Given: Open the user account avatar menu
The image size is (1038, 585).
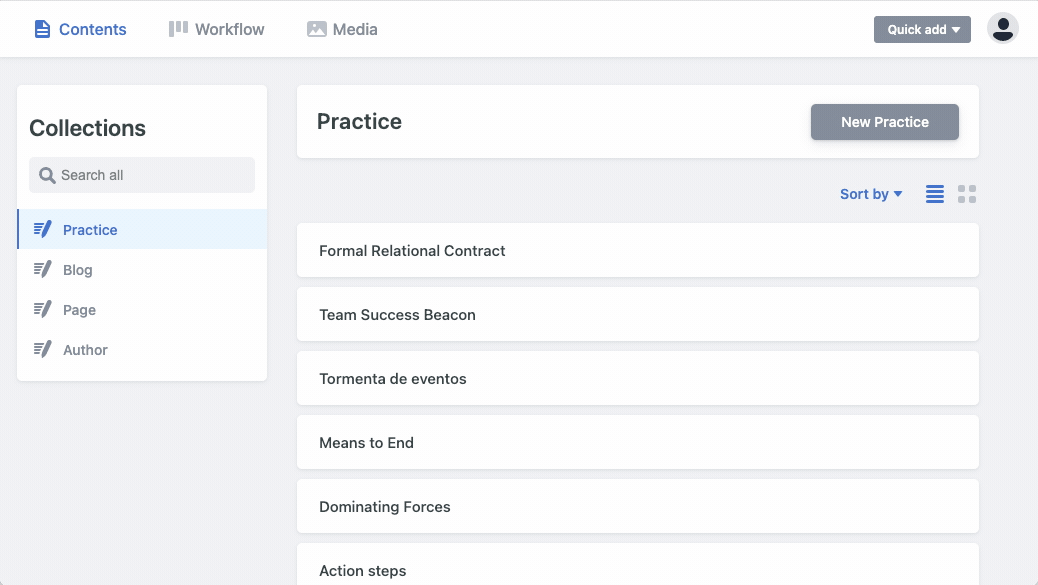Looking at the screenshot, I should pyautogui.click(x=1003, y=29).
